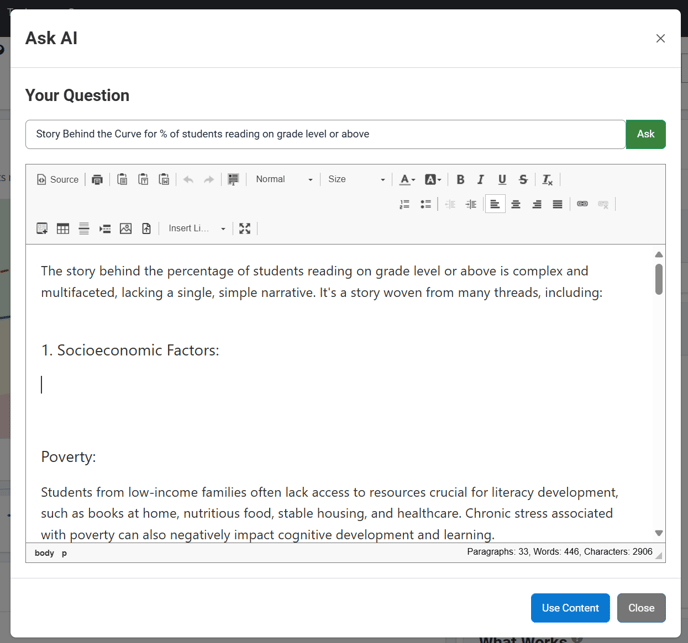The height and width of the screenshot is (643, 688).
Task: Click the editor scrollbar up arrow
Action: (x=659, y=255)
